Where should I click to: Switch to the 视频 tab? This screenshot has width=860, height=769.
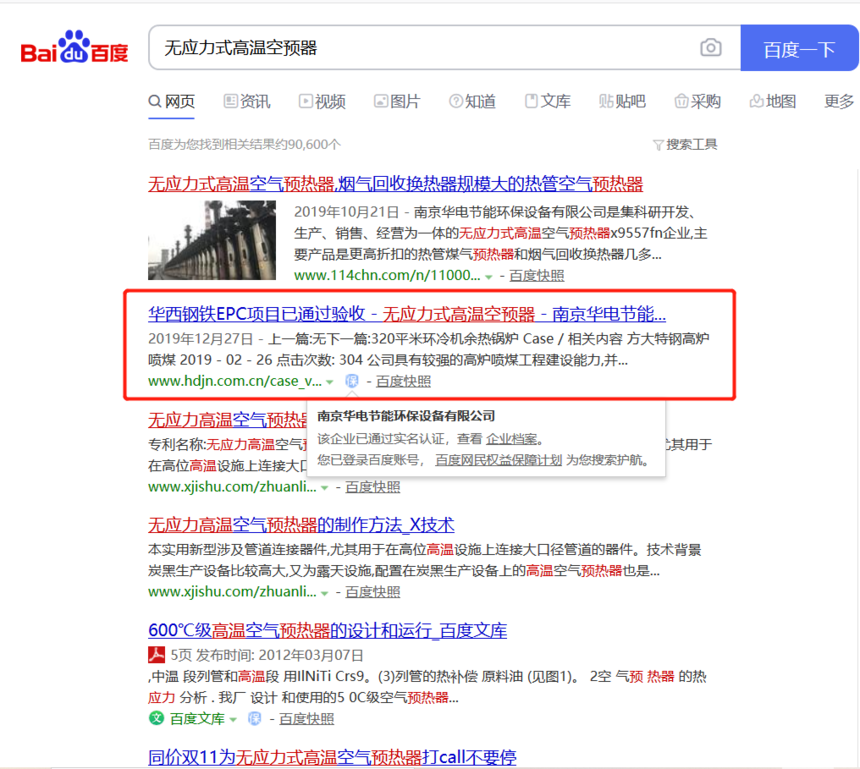click(x=322, y=101)
